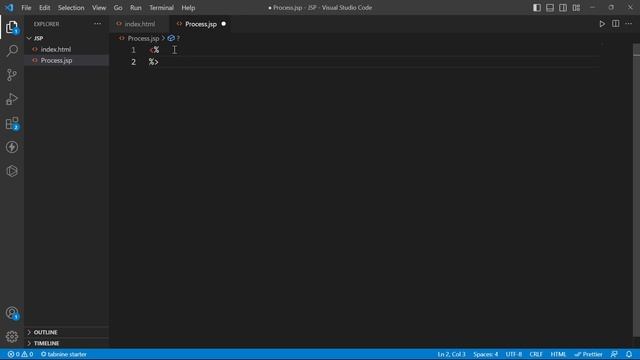Show errors and warnings in status bar

(x=20, y=354)
